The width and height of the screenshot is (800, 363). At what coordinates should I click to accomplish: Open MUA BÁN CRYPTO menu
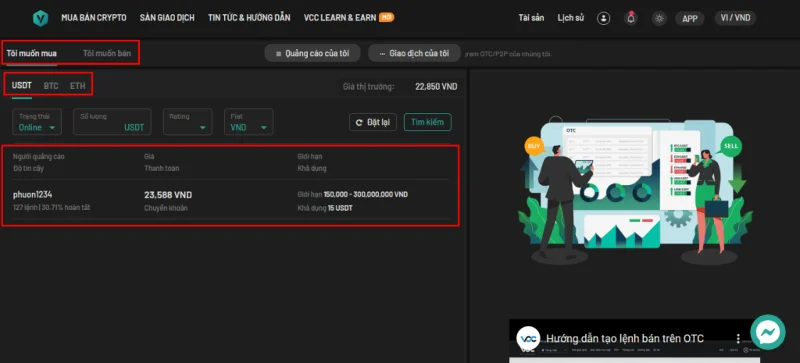pyautogui.click(x=94, y=18)
